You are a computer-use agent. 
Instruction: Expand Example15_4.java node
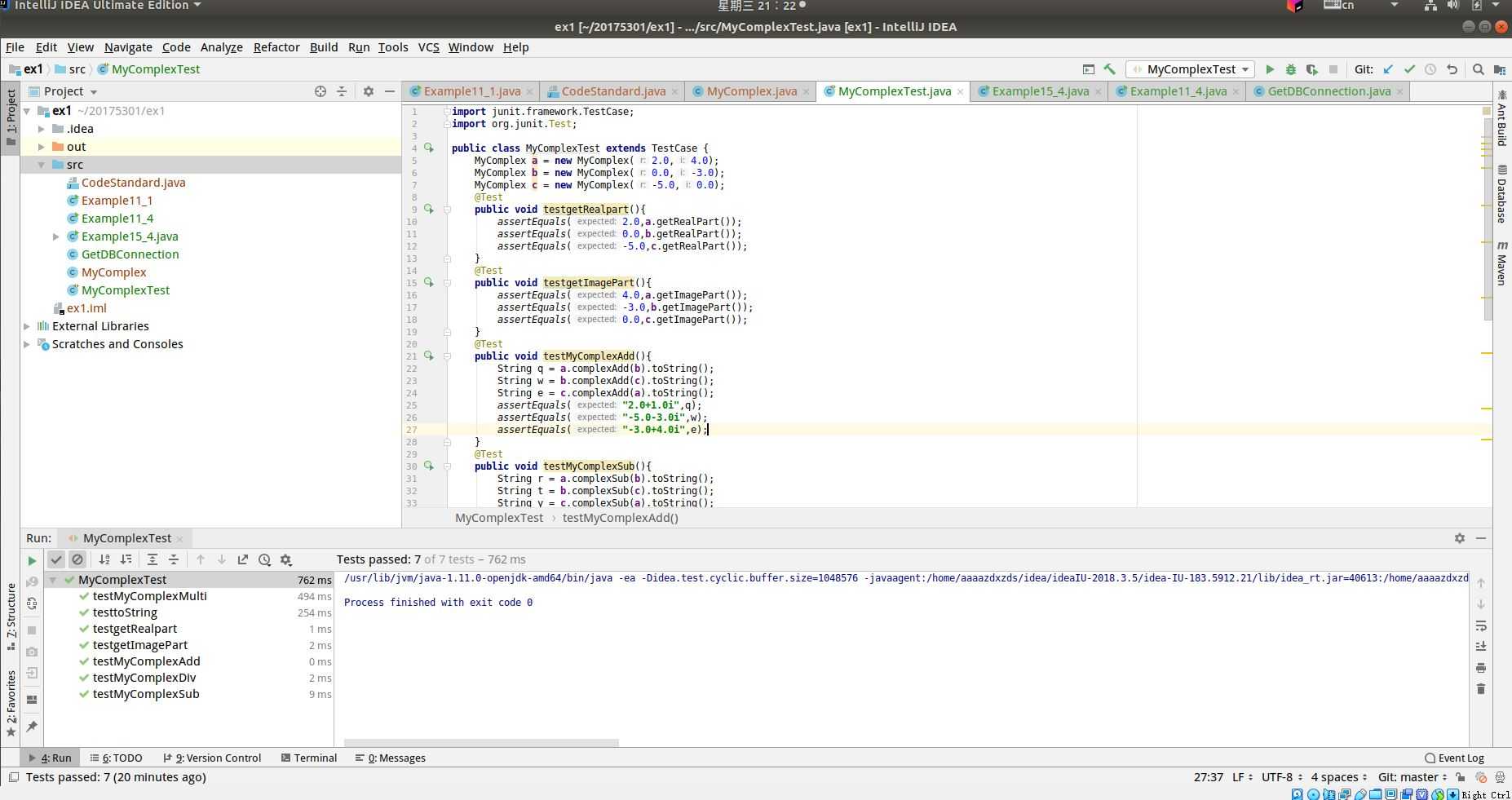tap(56, 236)
